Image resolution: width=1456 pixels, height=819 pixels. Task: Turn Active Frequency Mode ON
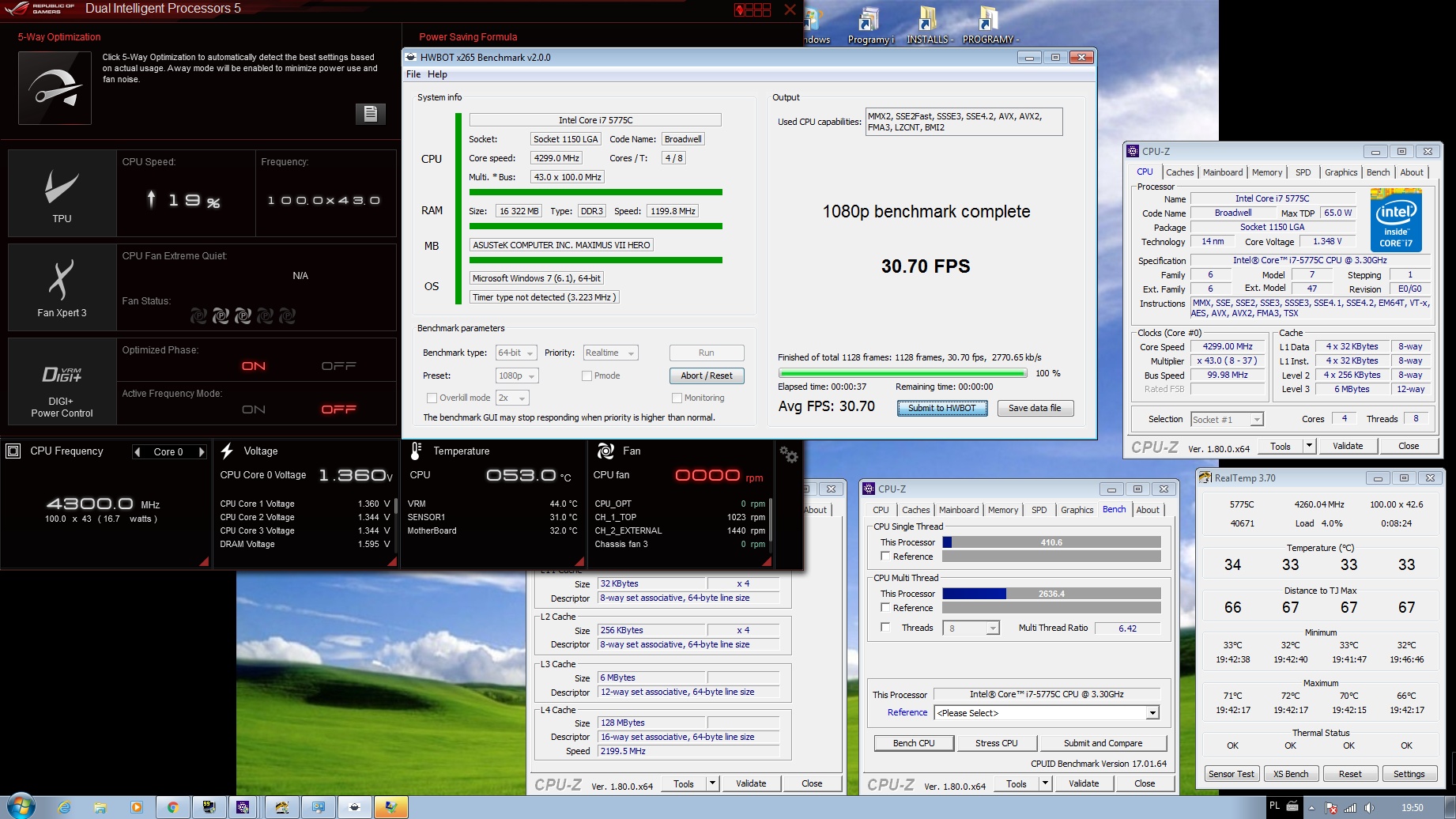pyautogui.click(x=254, y=409)
